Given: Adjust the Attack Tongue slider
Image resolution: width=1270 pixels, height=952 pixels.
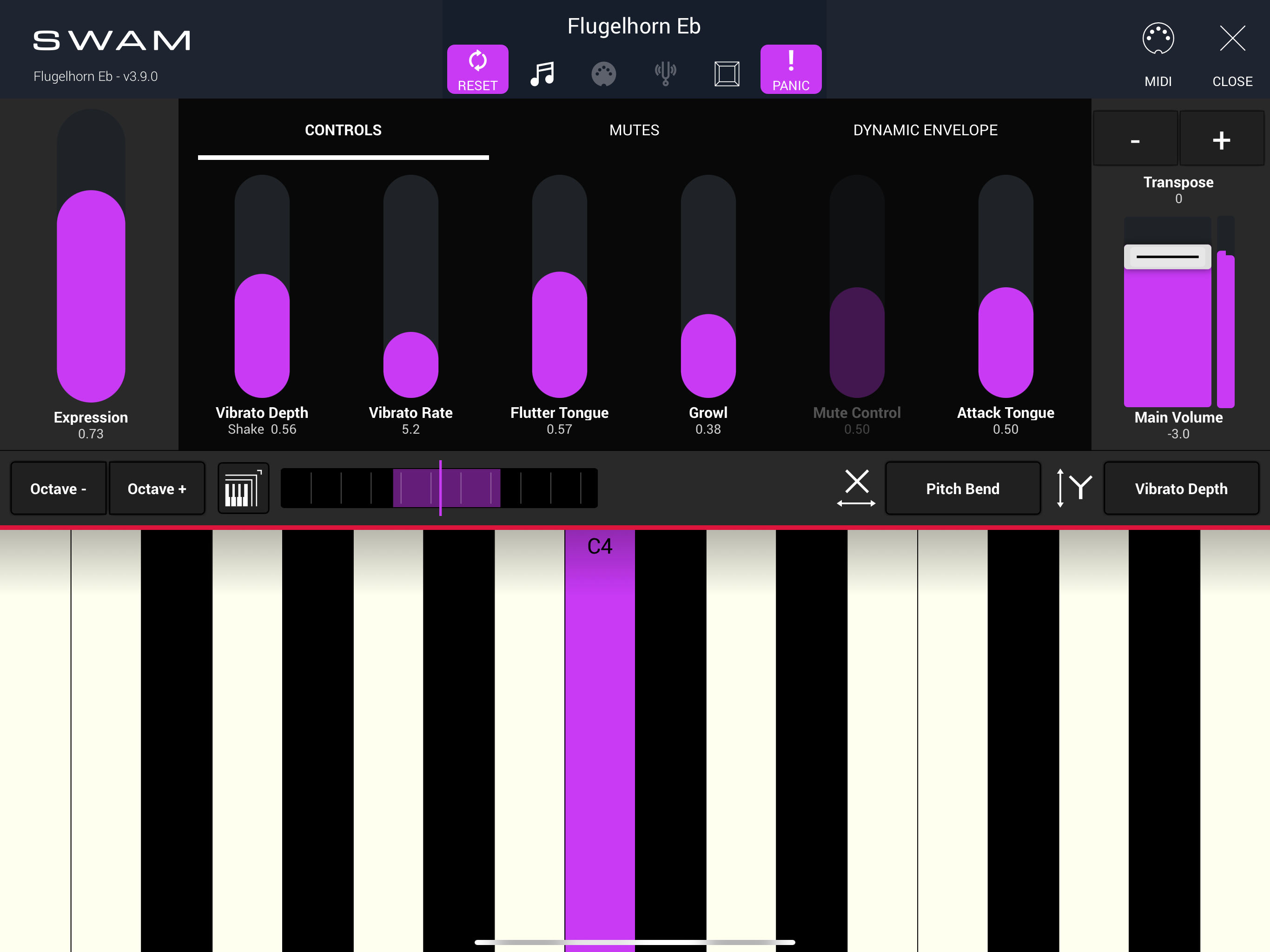Looking at the screenshot, I should tap(1005, 286).
